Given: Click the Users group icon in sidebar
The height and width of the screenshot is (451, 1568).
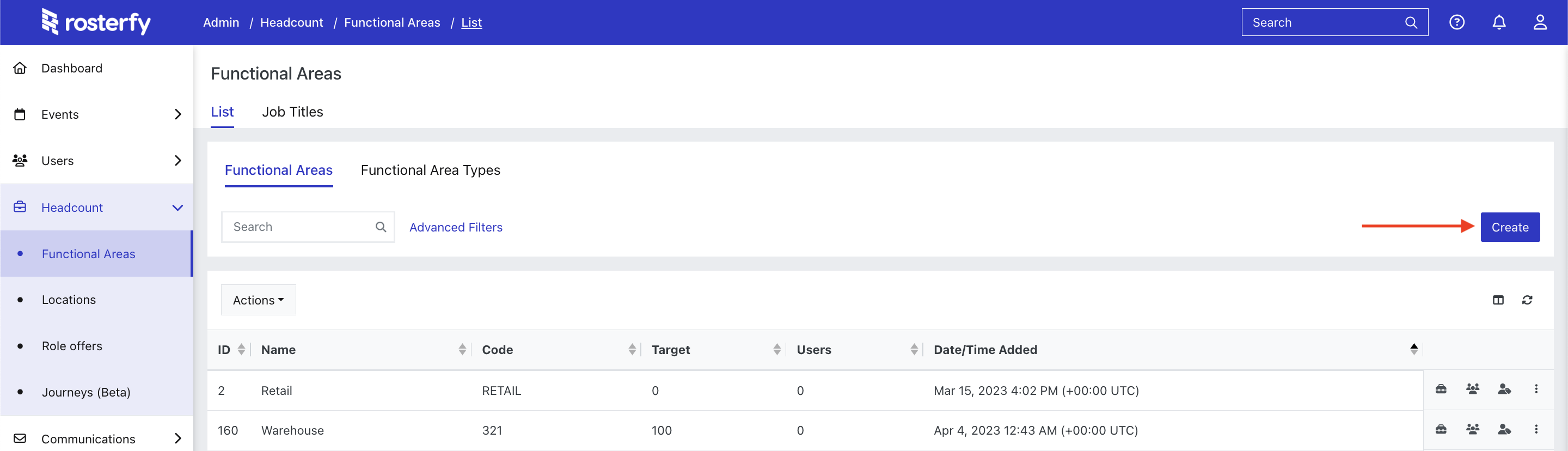Looking at the screenshot, I should 20,161.
